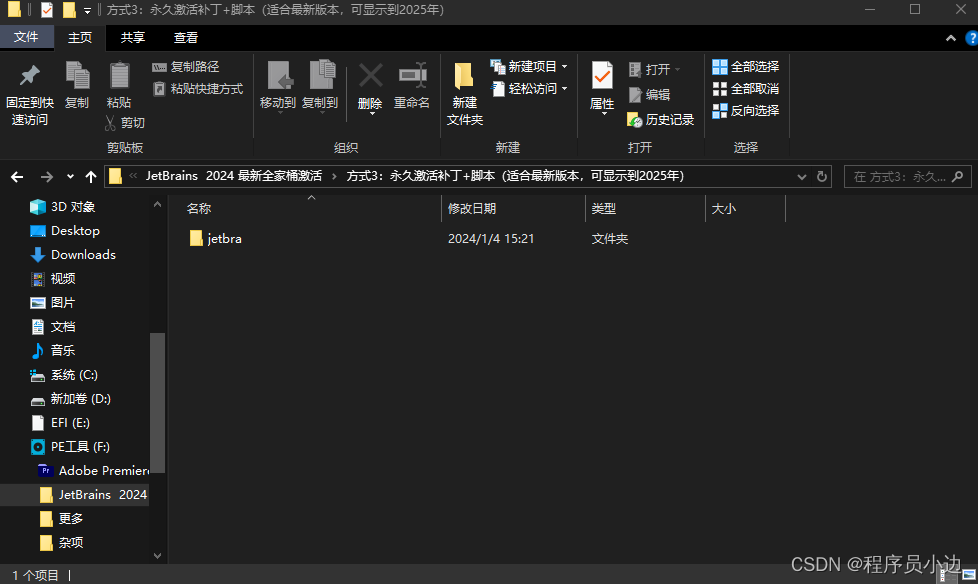This screenshot has height=584, width=978.
Task: Click the date 2024/1/4 15:21
Action: click(491, 238)
